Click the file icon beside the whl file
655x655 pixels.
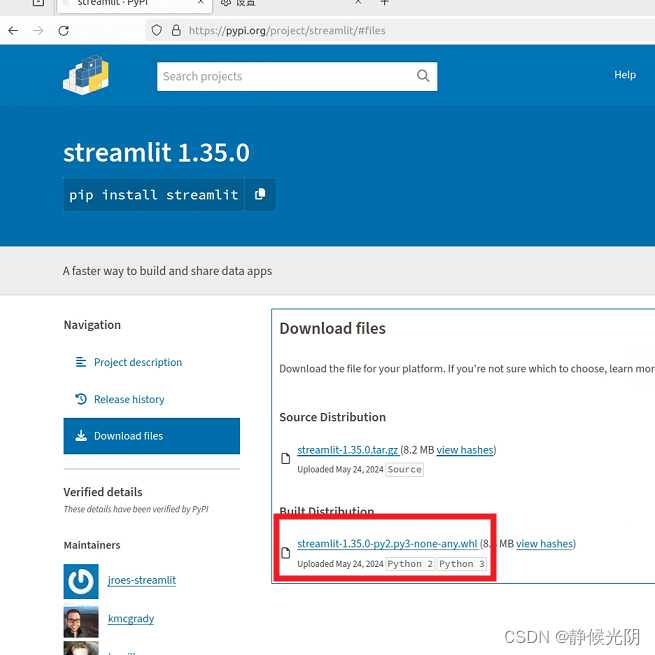pos(285,553)
